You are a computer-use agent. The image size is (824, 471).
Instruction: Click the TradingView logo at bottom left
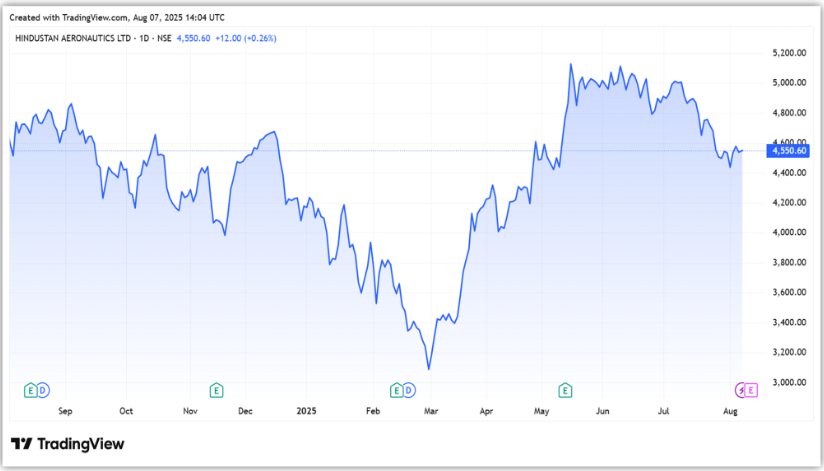pos(68,444)
